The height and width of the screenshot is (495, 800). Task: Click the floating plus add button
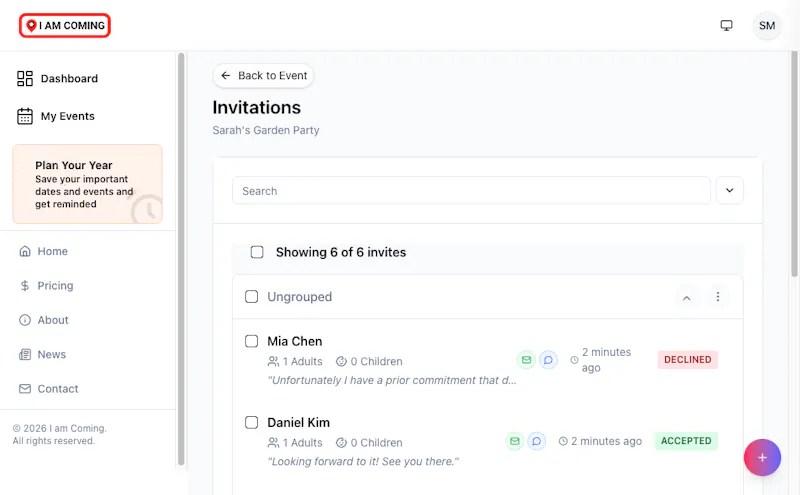pyautogui.click(x=762, y=457)
